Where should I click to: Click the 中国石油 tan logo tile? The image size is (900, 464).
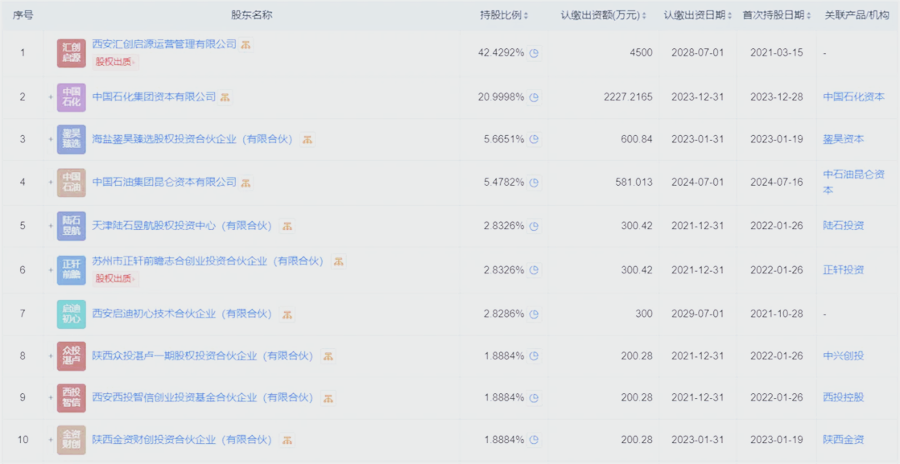71,183
